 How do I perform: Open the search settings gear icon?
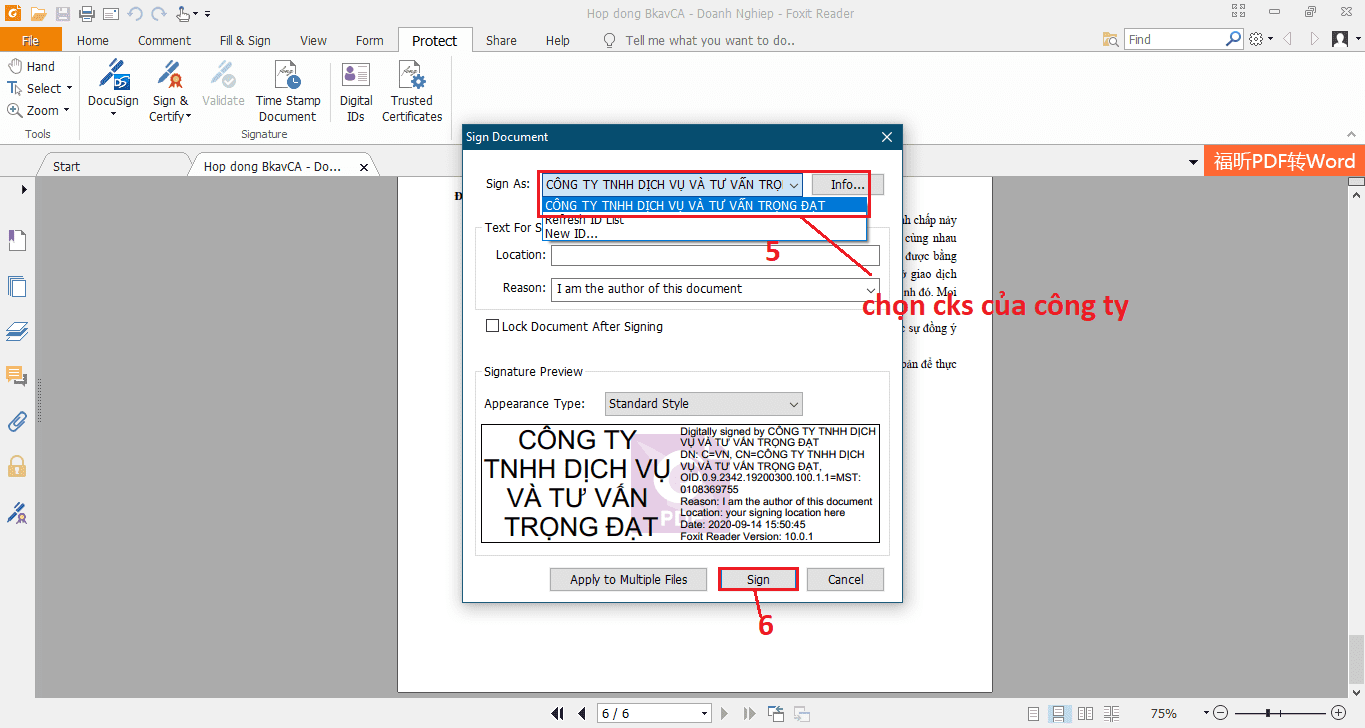point(1257,39)
